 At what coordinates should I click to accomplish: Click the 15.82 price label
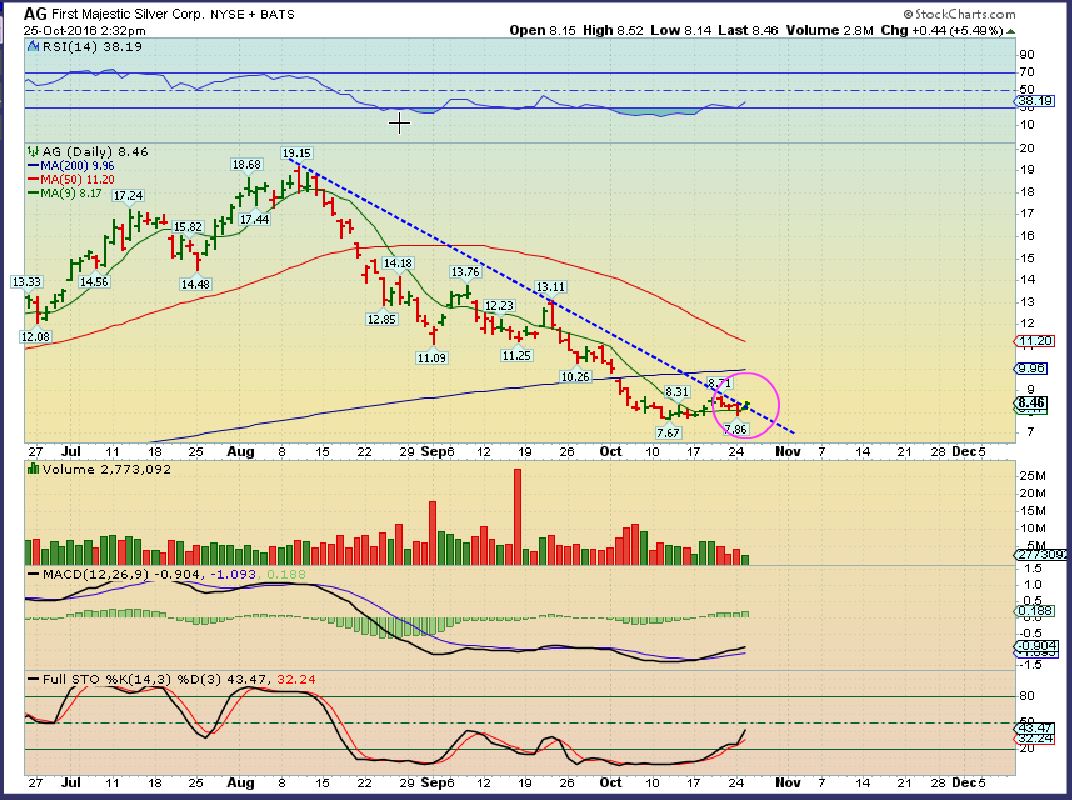click(x=187, y=227)
